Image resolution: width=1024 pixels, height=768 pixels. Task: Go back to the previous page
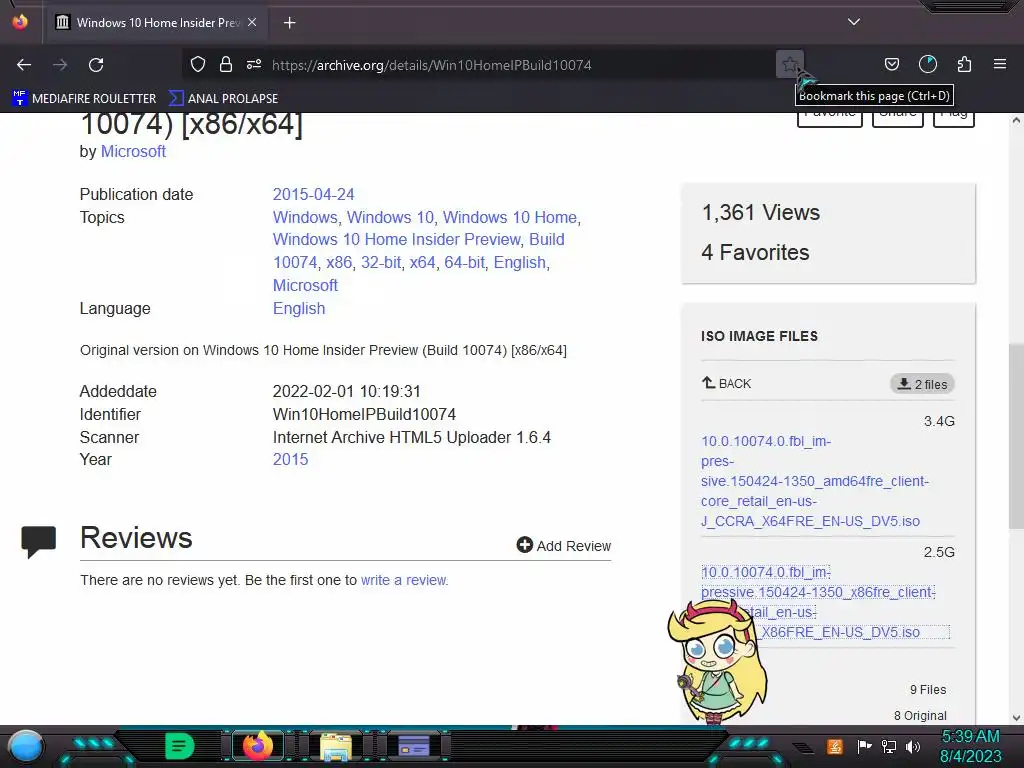[24, 65]
